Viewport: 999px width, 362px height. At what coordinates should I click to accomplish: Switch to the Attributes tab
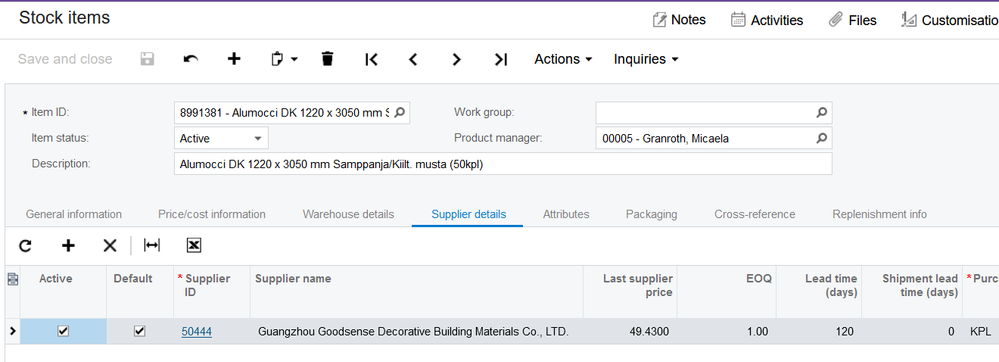566,215
